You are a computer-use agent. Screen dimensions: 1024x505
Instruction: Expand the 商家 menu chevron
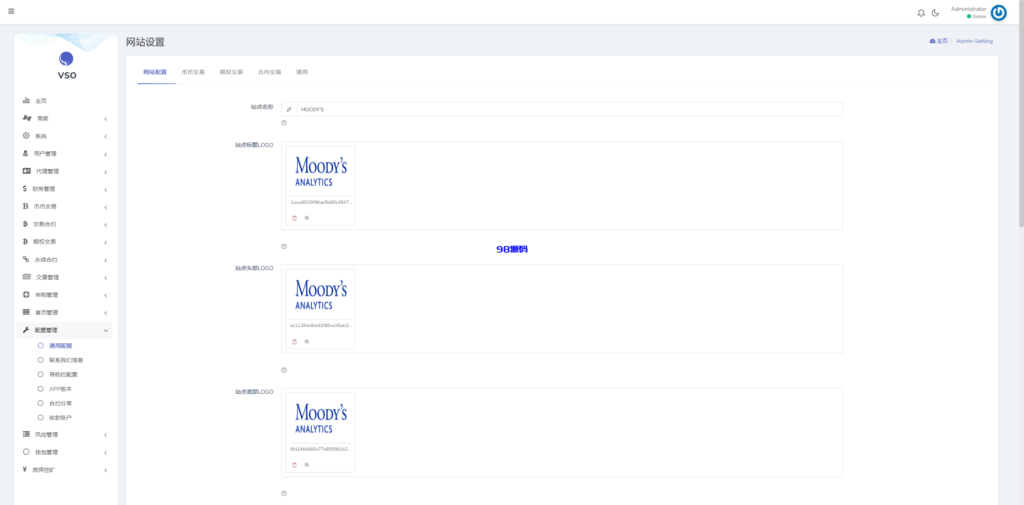point(106,119)
